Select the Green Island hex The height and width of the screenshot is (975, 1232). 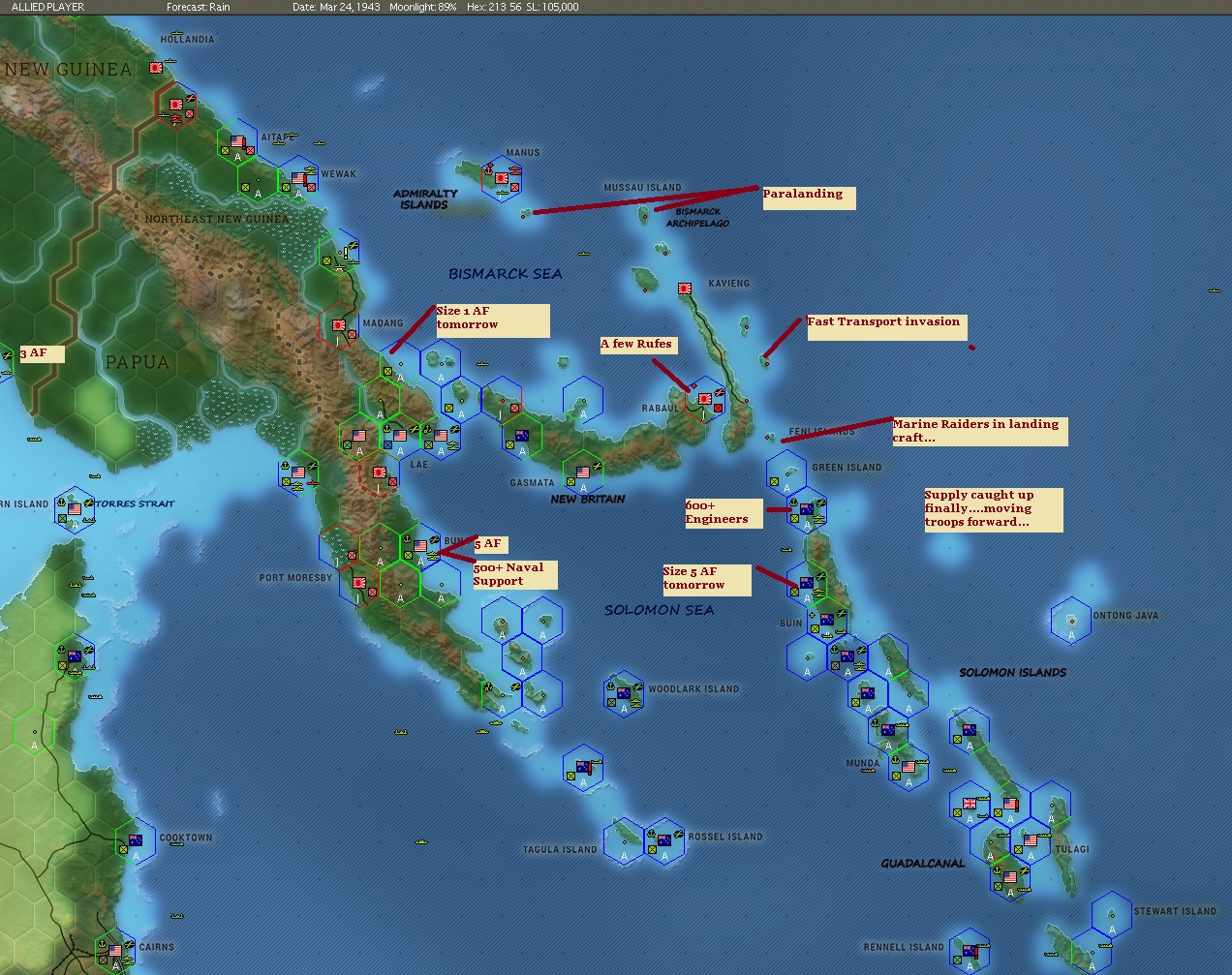click(x=786, y=472)
